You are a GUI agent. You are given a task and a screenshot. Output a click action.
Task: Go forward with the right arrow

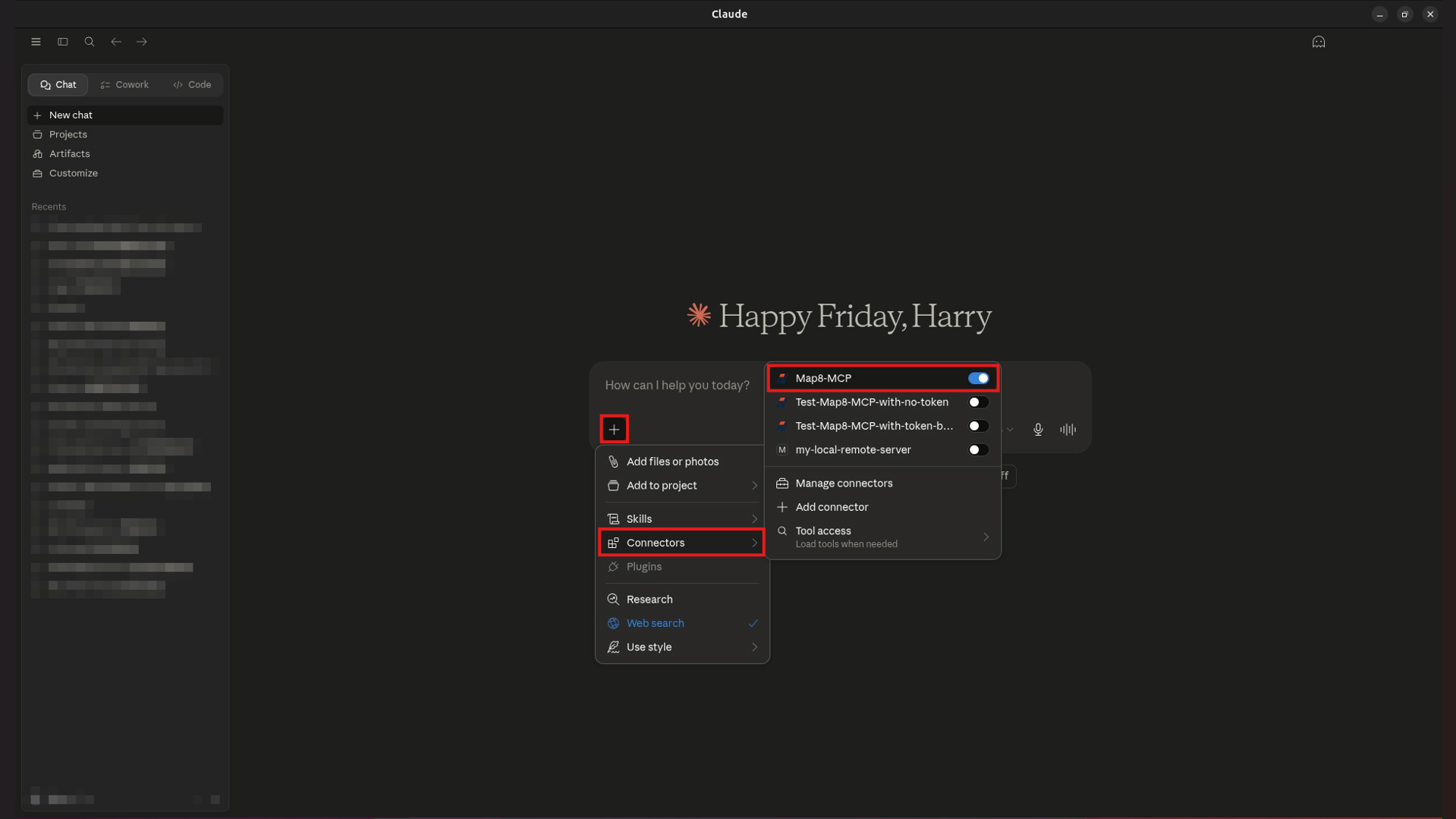click(142, 42)
